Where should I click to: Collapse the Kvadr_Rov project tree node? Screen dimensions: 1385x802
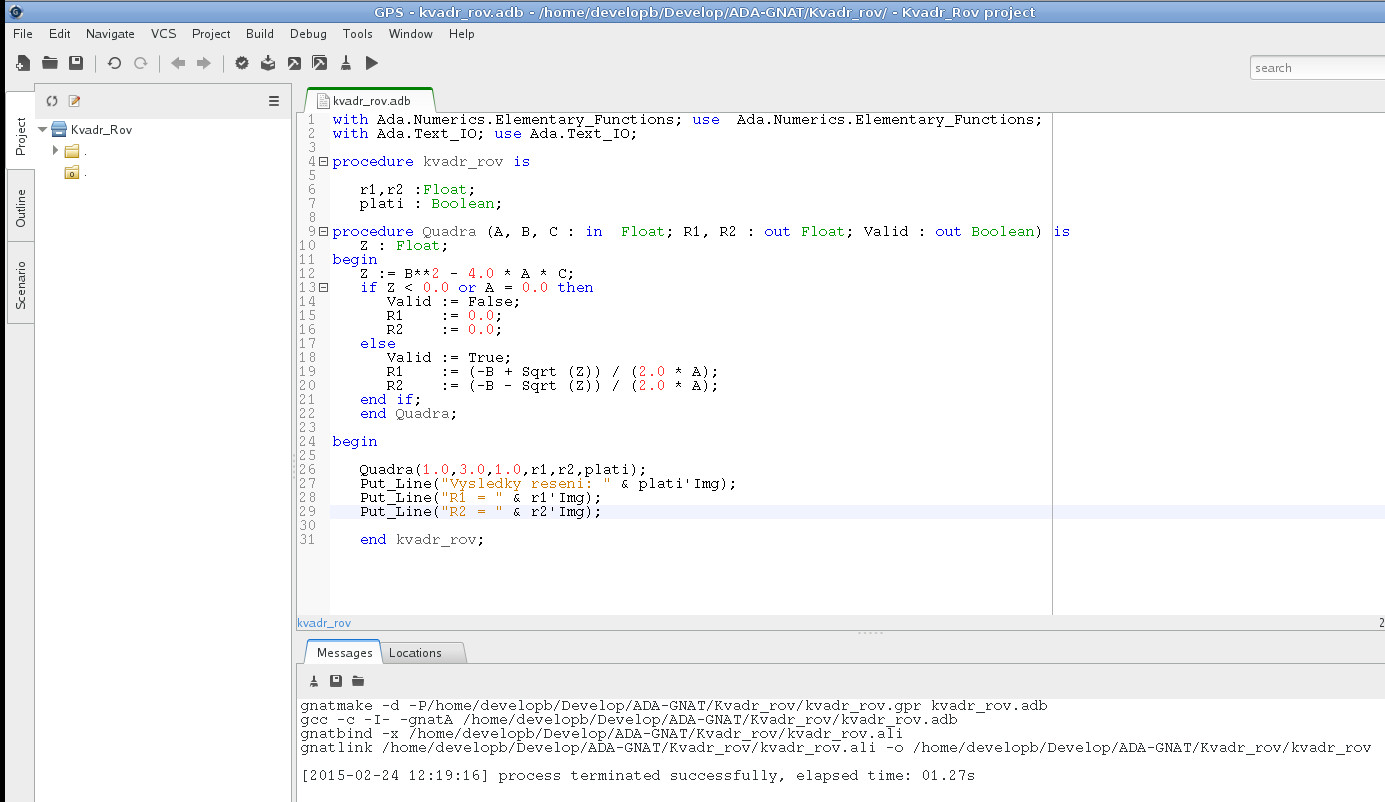pyautogui.click(x=42, y=129)
